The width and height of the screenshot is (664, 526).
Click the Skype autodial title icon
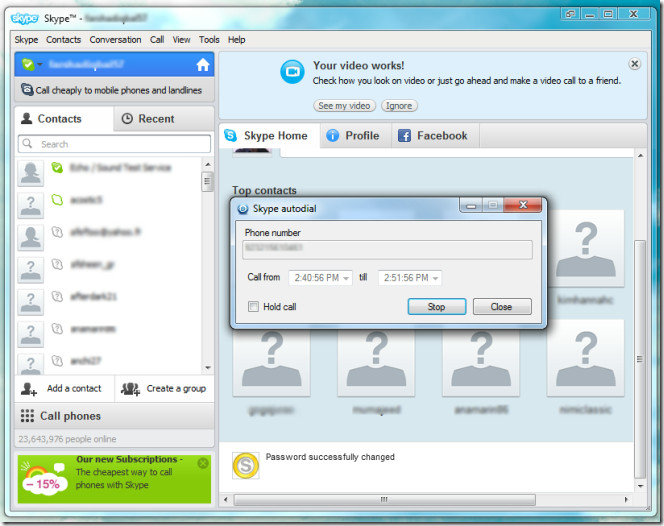243,208
